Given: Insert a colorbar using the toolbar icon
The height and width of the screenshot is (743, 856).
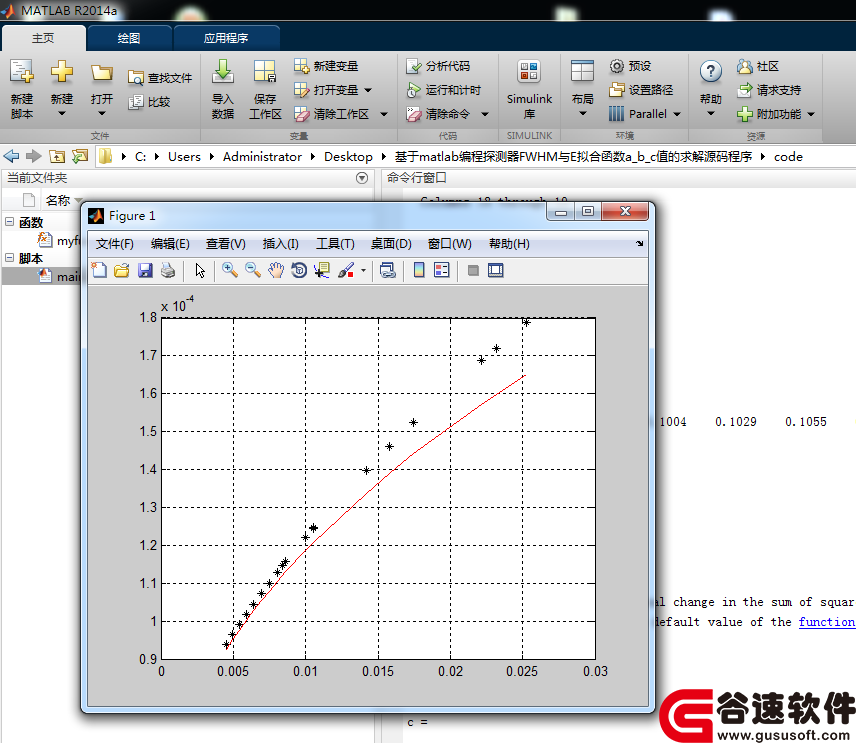Looking at the screenshot, I should point(419,270).
